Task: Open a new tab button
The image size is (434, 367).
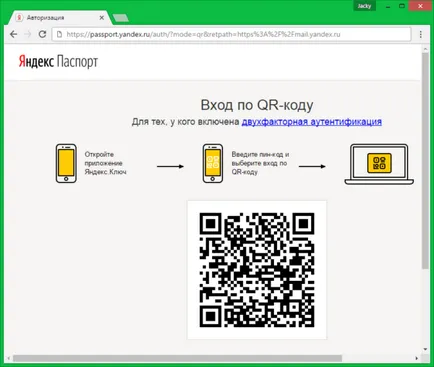Action: pos(121,18)
